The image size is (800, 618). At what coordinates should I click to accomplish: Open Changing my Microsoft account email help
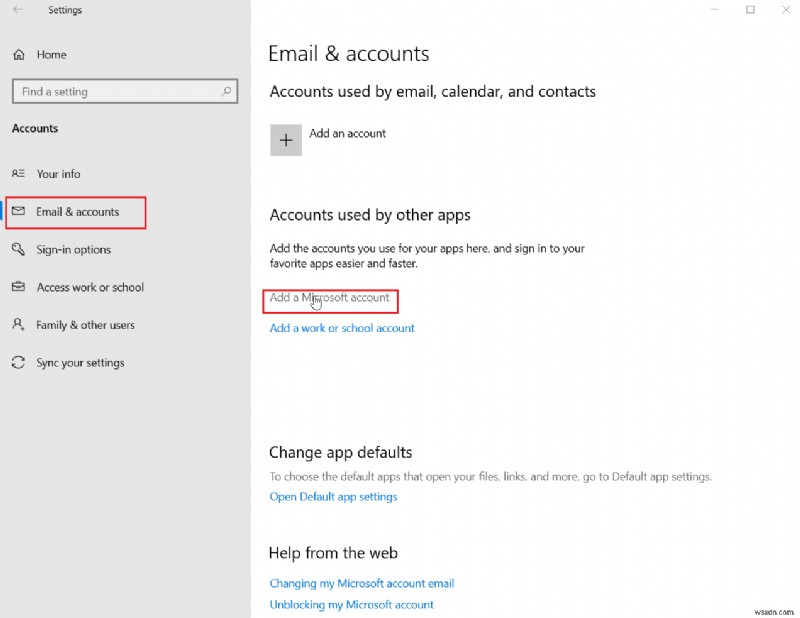pyautogui.click(x=361, y=583)
